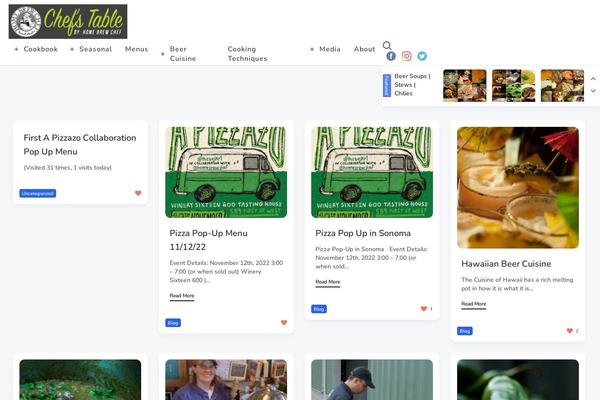The height and width of the screenshot is (400, 600).
Task: Open the Pizza Pop-Up Menu 11/12/22 title
Action: point(209,240)
